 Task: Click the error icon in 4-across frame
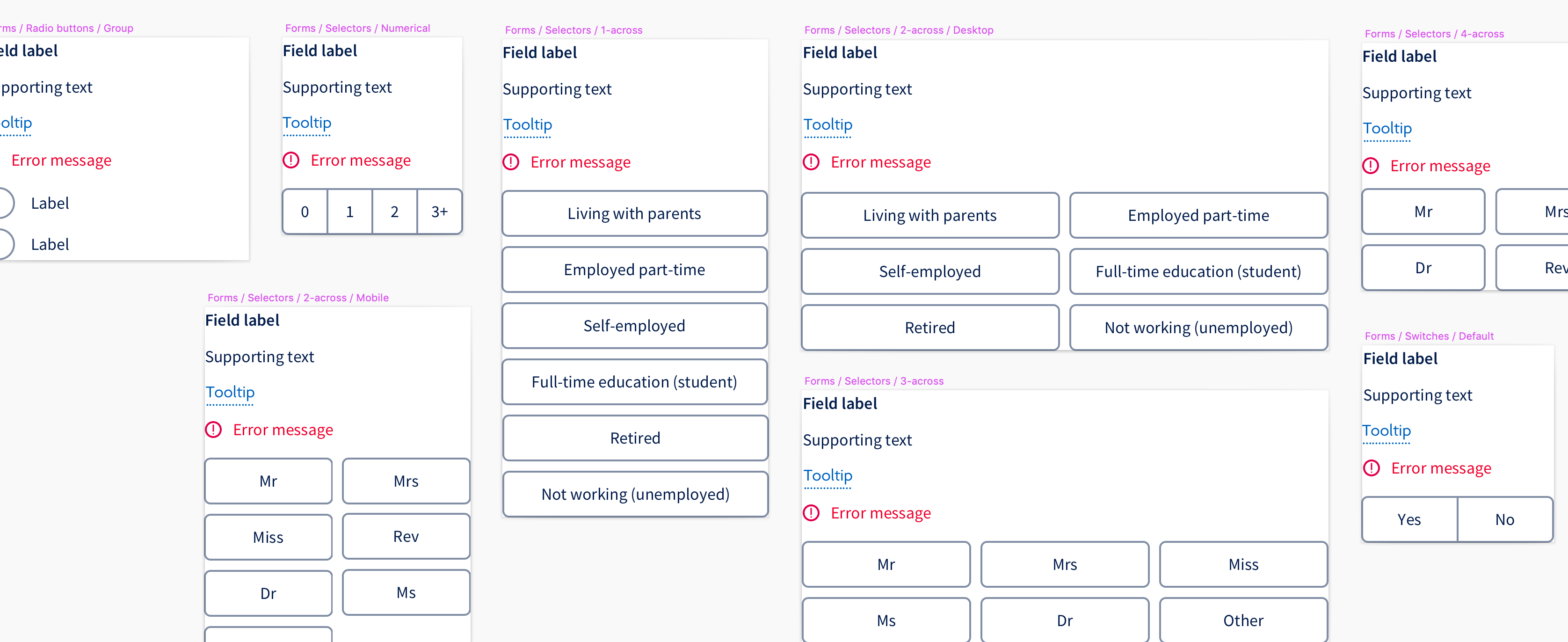(x=1370, y=166)
